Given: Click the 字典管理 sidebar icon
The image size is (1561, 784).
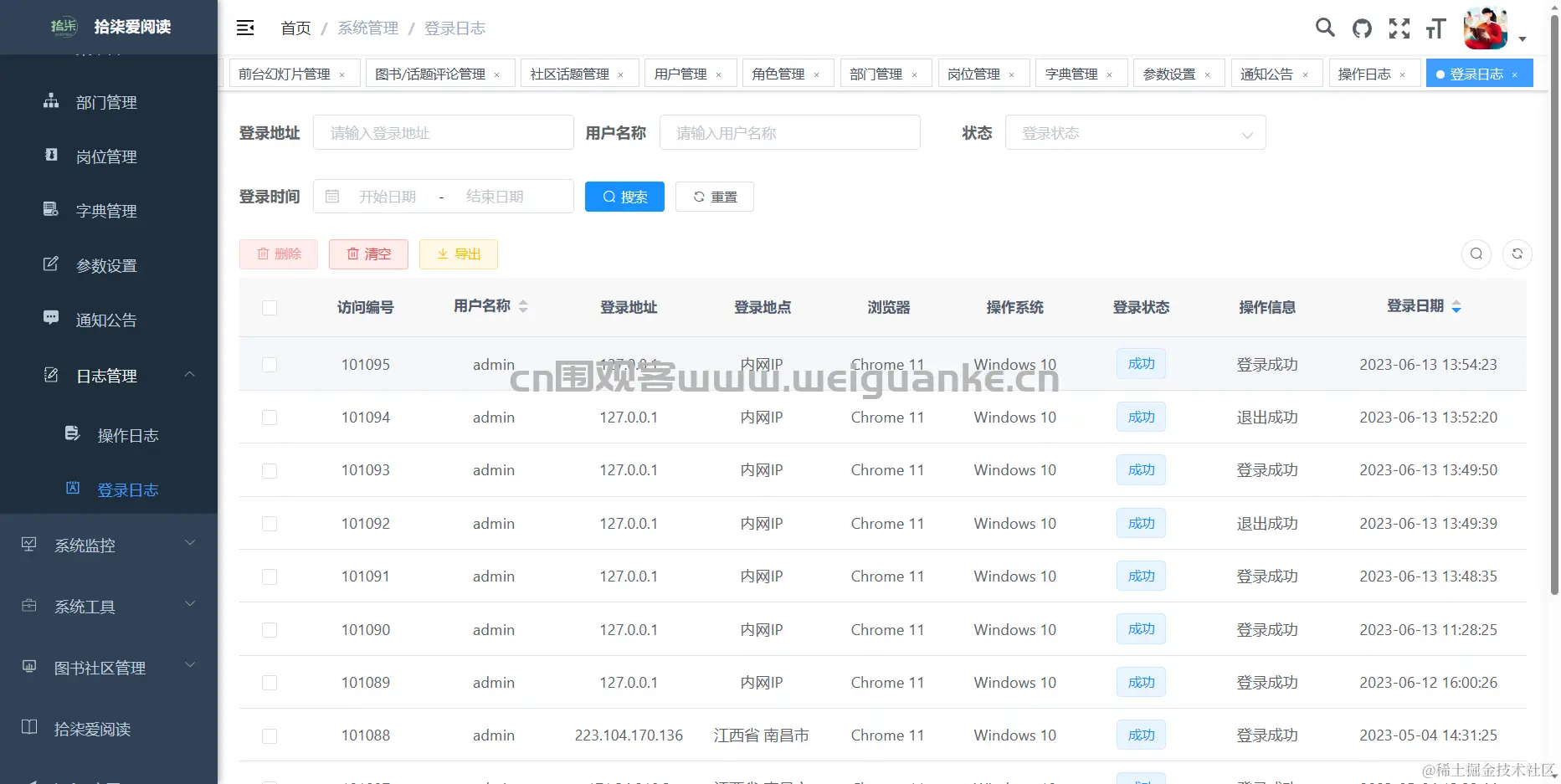Looking at the screenshot, I should point(51,210).
